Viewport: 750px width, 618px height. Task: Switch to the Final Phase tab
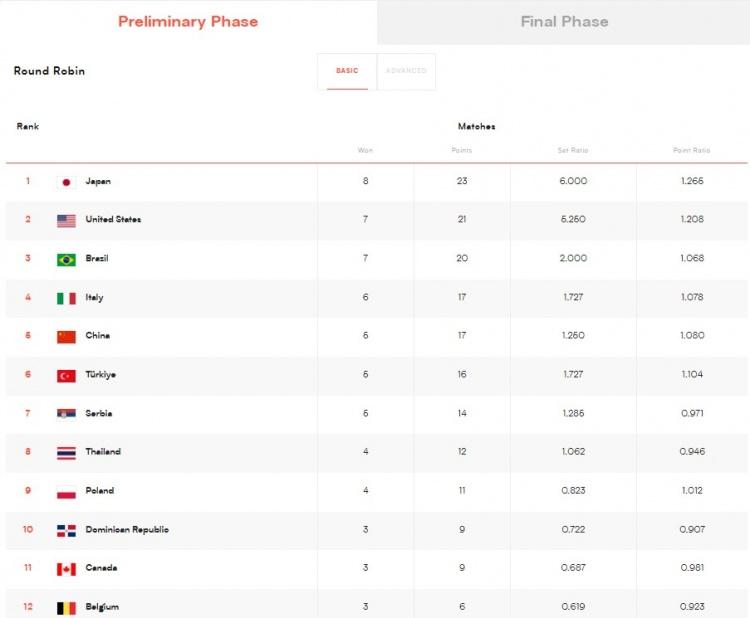(564, 21)
